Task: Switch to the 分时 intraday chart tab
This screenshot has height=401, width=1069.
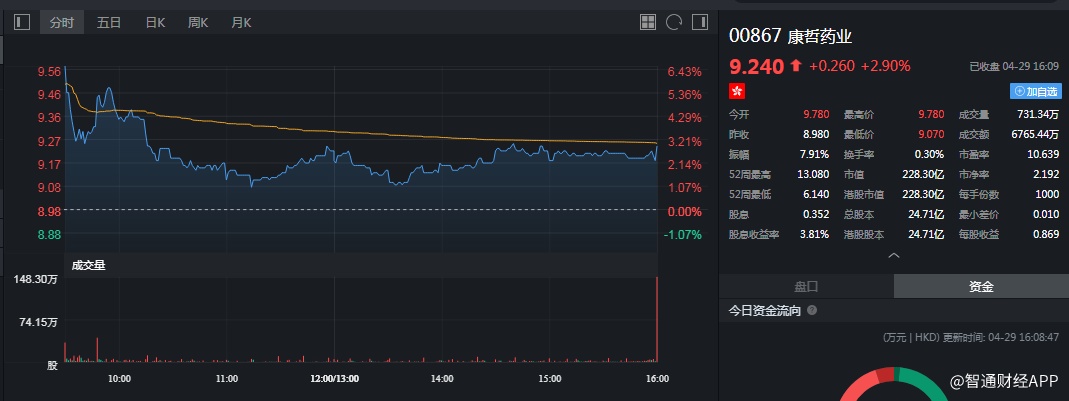Action: point(62,22)
